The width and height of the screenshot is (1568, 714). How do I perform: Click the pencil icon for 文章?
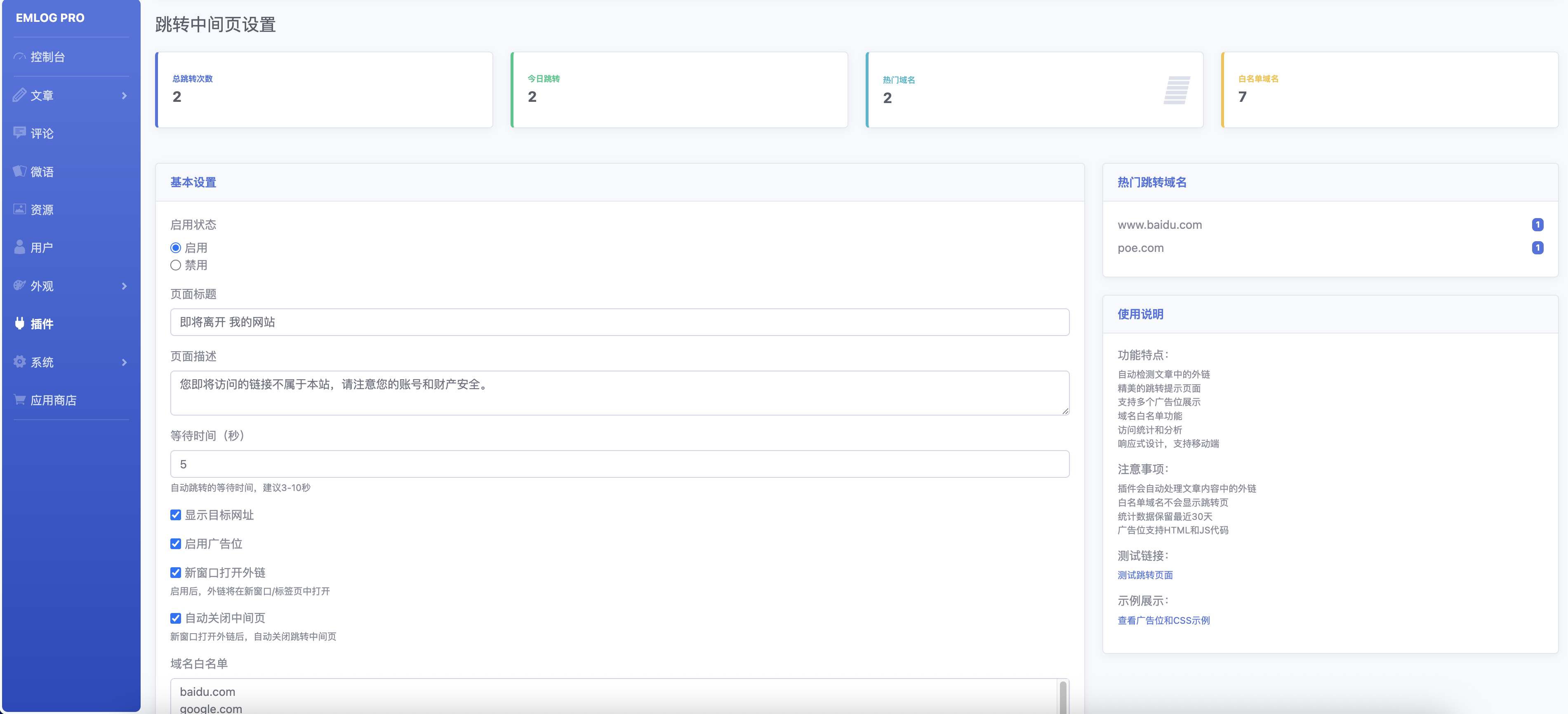pos(19,96)
